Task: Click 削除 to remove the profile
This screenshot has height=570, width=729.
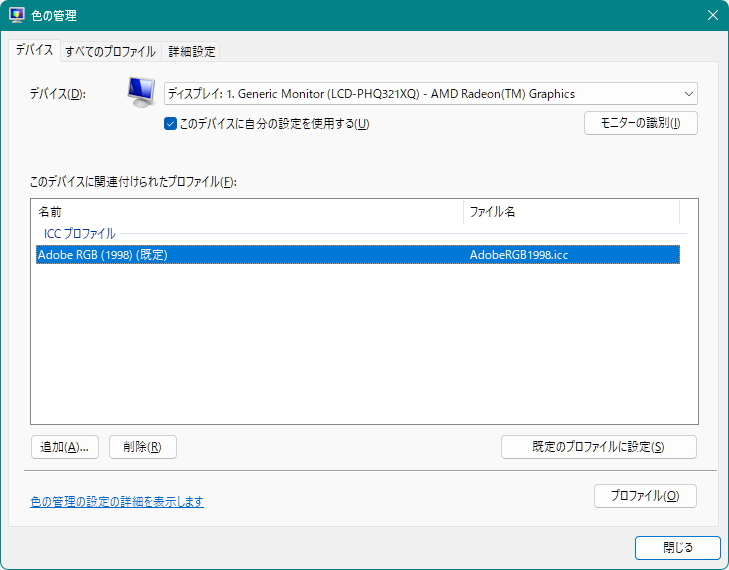Action: pos(142,447)
